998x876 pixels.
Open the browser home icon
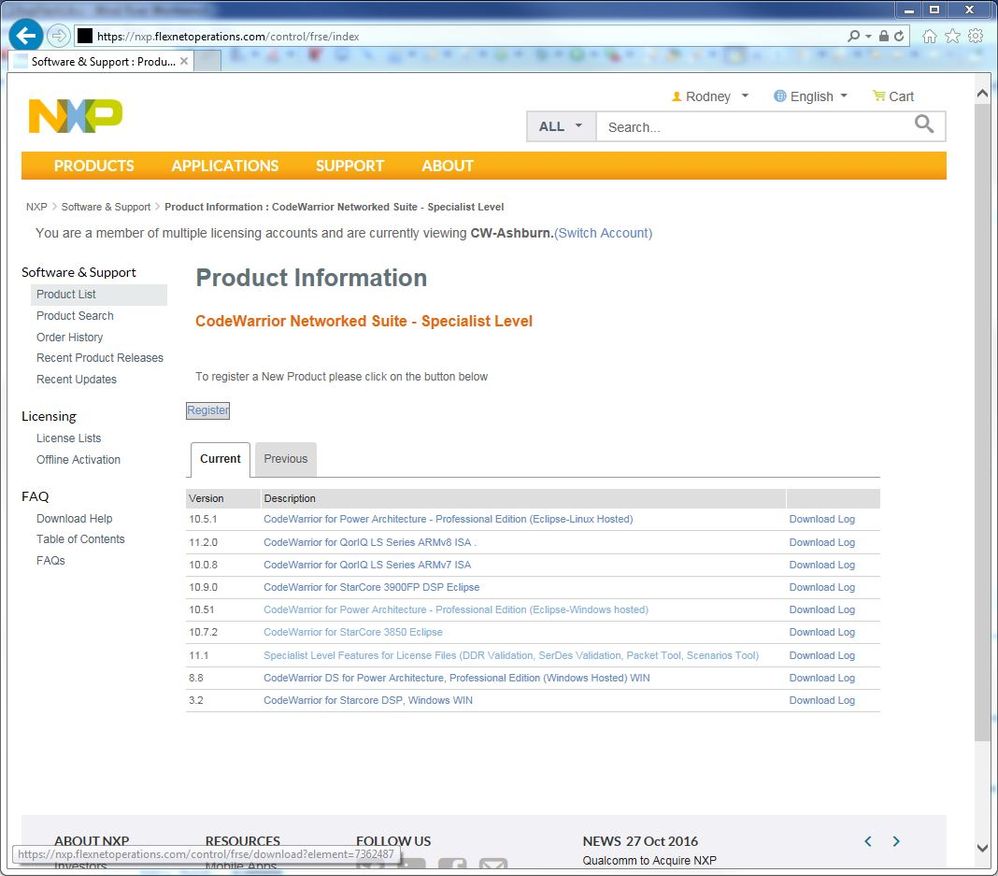coord(929,36)
